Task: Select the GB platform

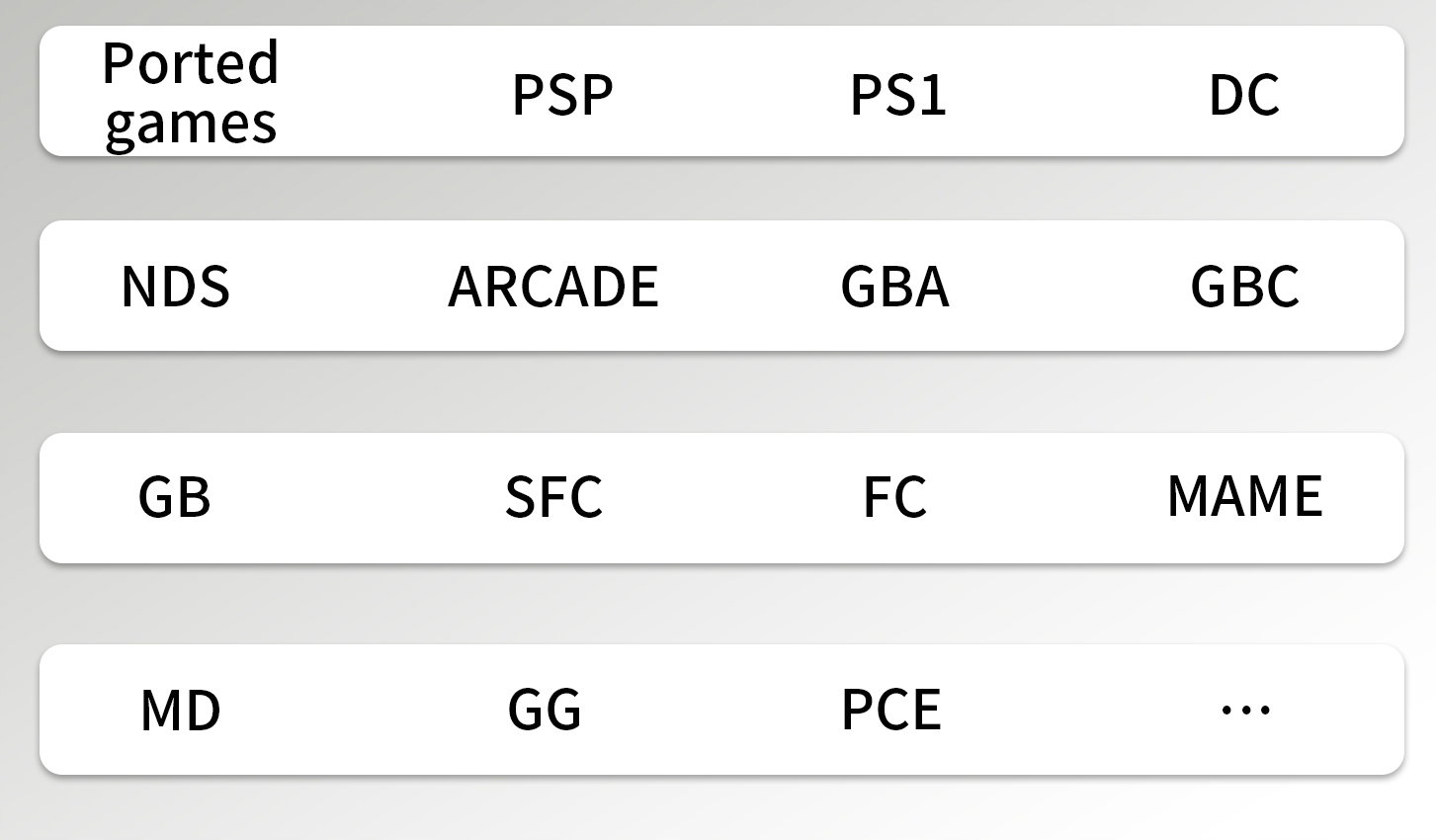Action: (x=175, y=497)
